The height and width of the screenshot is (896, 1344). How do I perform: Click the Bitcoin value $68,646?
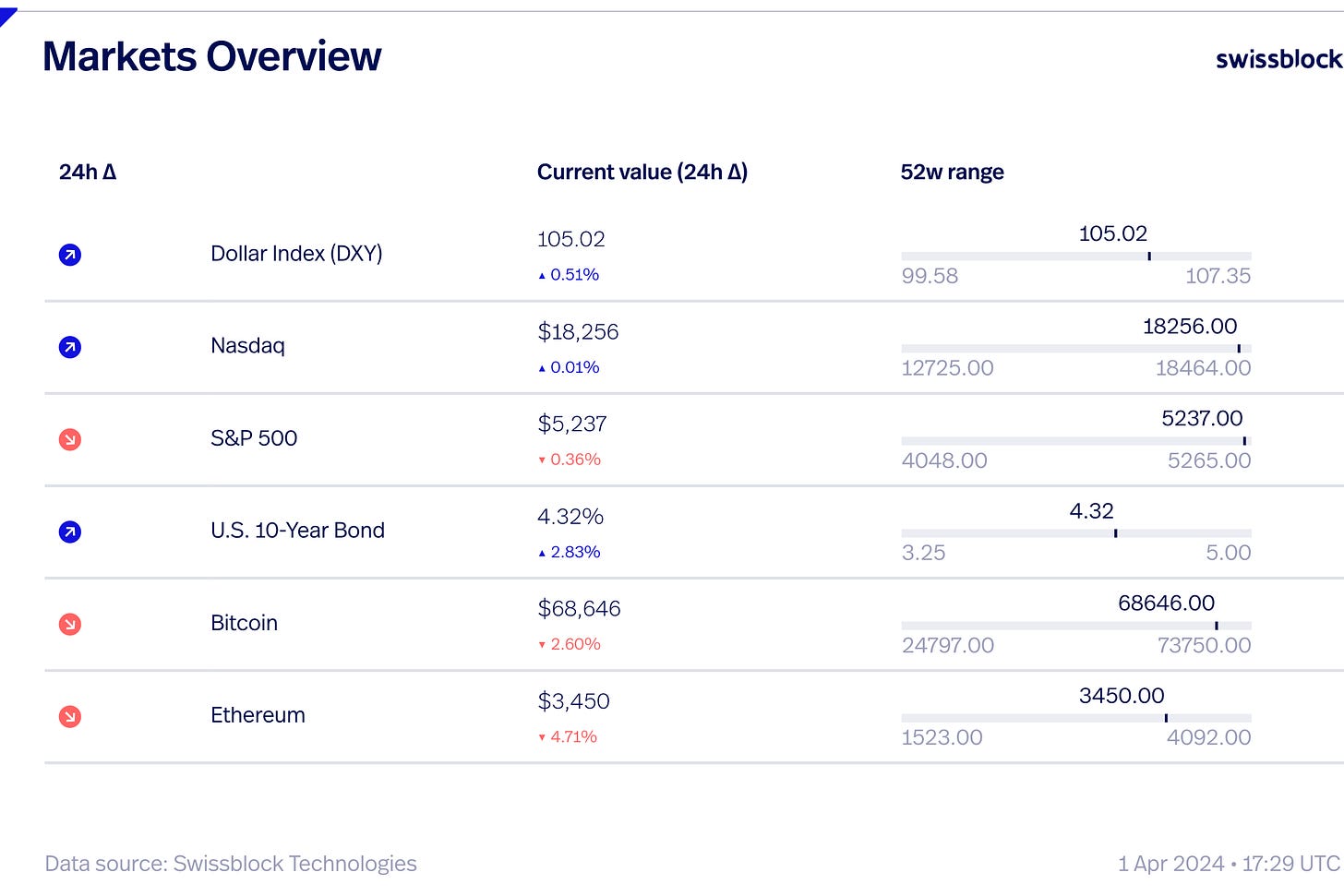click(x=579, y=609)
